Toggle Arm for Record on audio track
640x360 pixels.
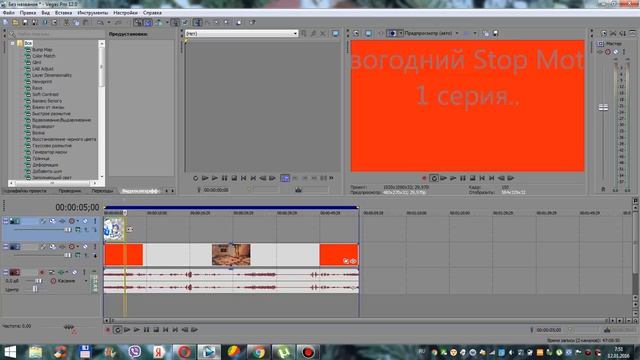point(42,272)
